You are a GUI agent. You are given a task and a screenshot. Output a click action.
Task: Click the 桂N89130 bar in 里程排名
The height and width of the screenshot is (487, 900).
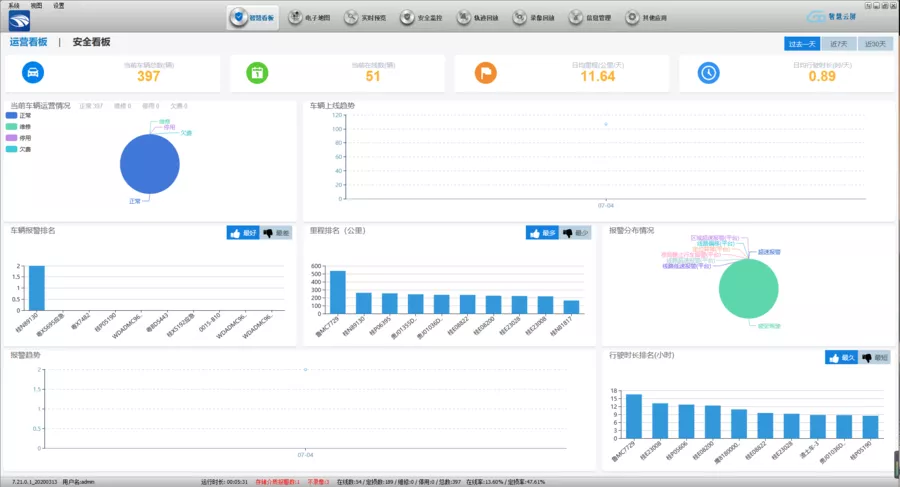363,303
